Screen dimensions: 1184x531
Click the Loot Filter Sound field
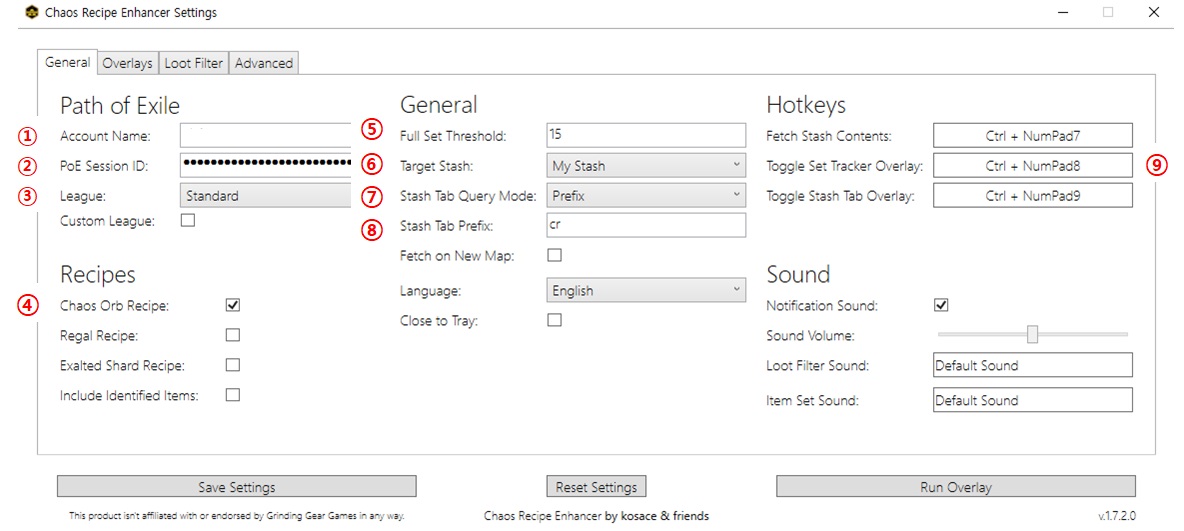1033,365
